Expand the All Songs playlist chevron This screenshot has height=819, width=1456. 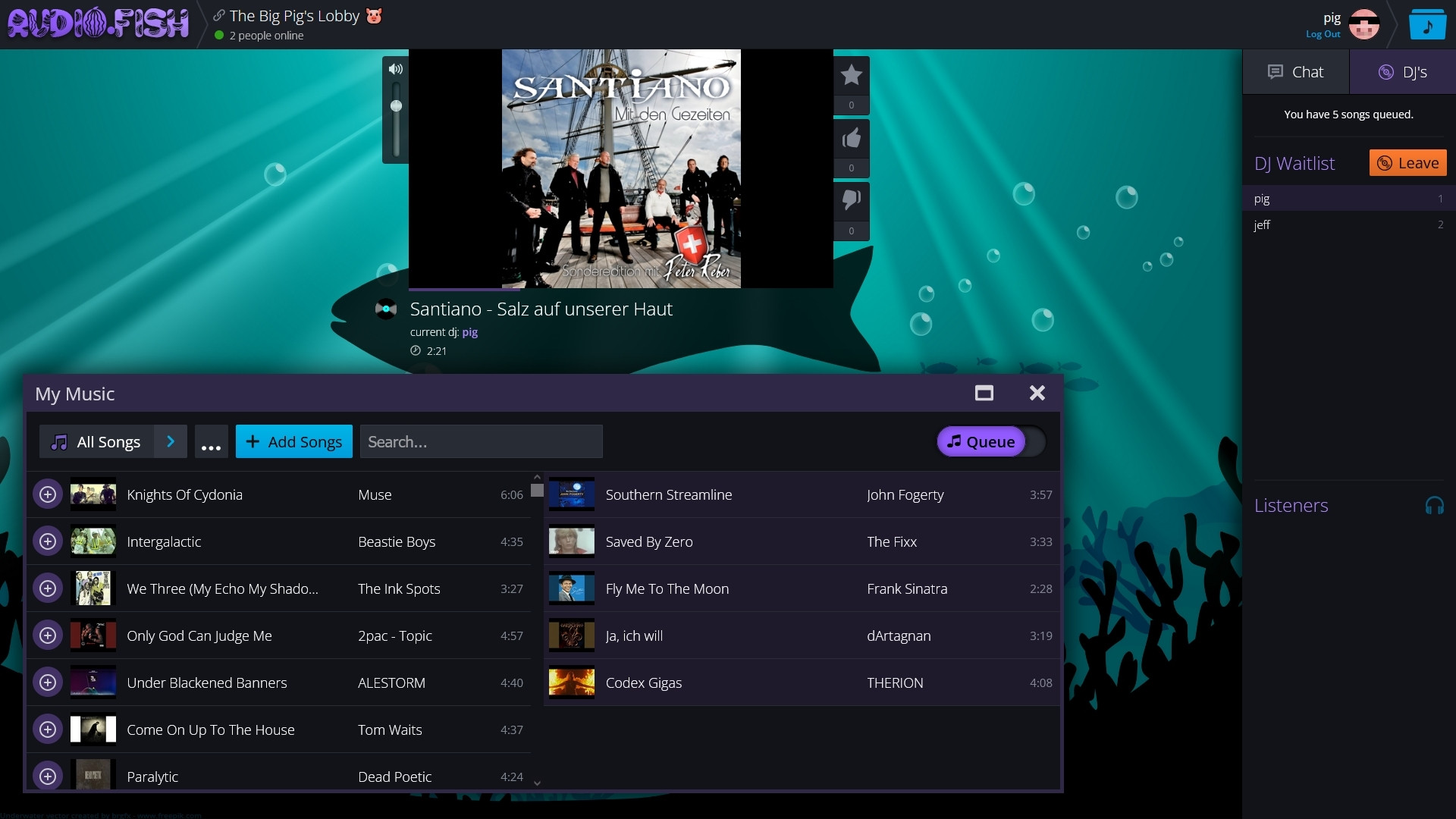pos(170,441)
